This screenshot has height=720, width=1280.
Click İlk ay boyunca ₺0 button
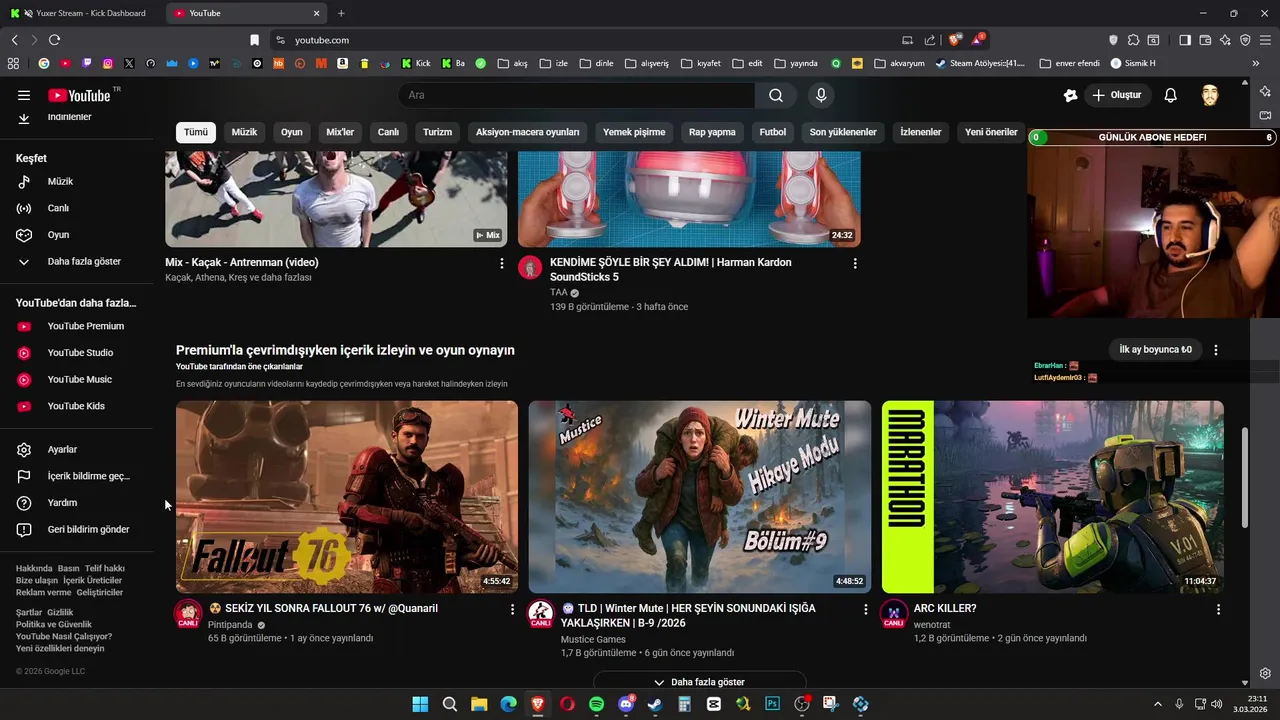[x=1155, y=350]
